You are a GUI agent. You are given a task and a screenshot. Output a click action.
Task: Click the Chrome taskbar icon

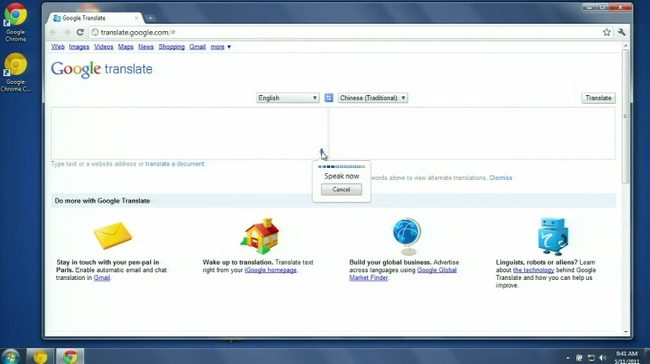[x=70, y=357]
